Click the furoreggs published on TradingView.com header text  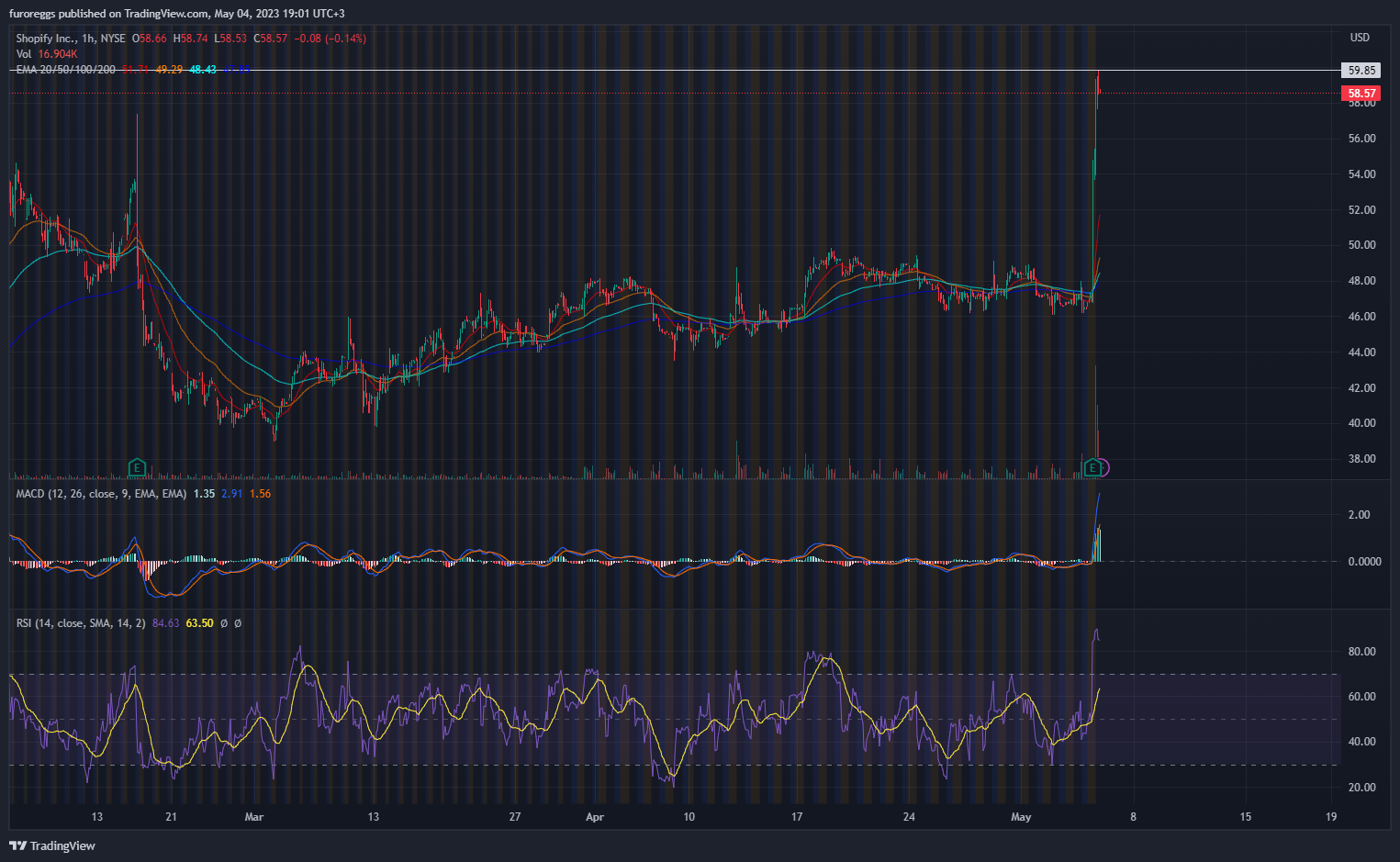pyautogui.click(x=176, y=14)
